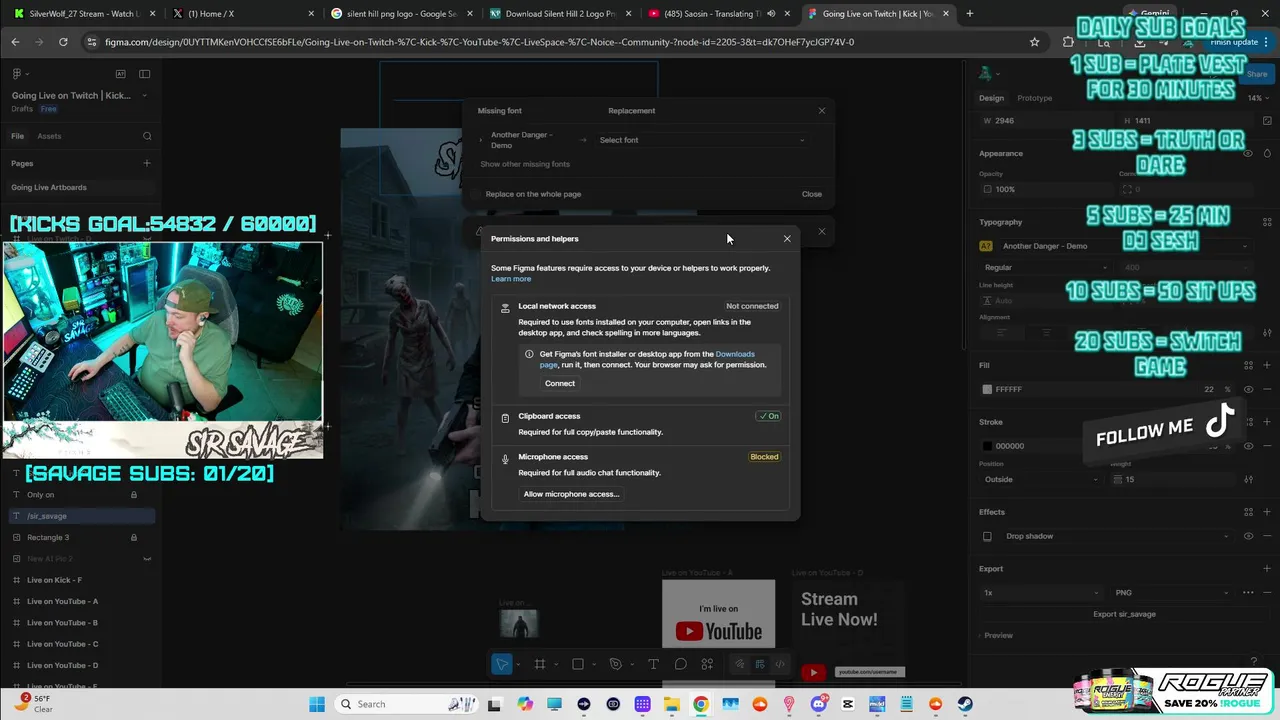
Task: Toggle Drop shadow visibility eye
Action: coord(1248,536)
